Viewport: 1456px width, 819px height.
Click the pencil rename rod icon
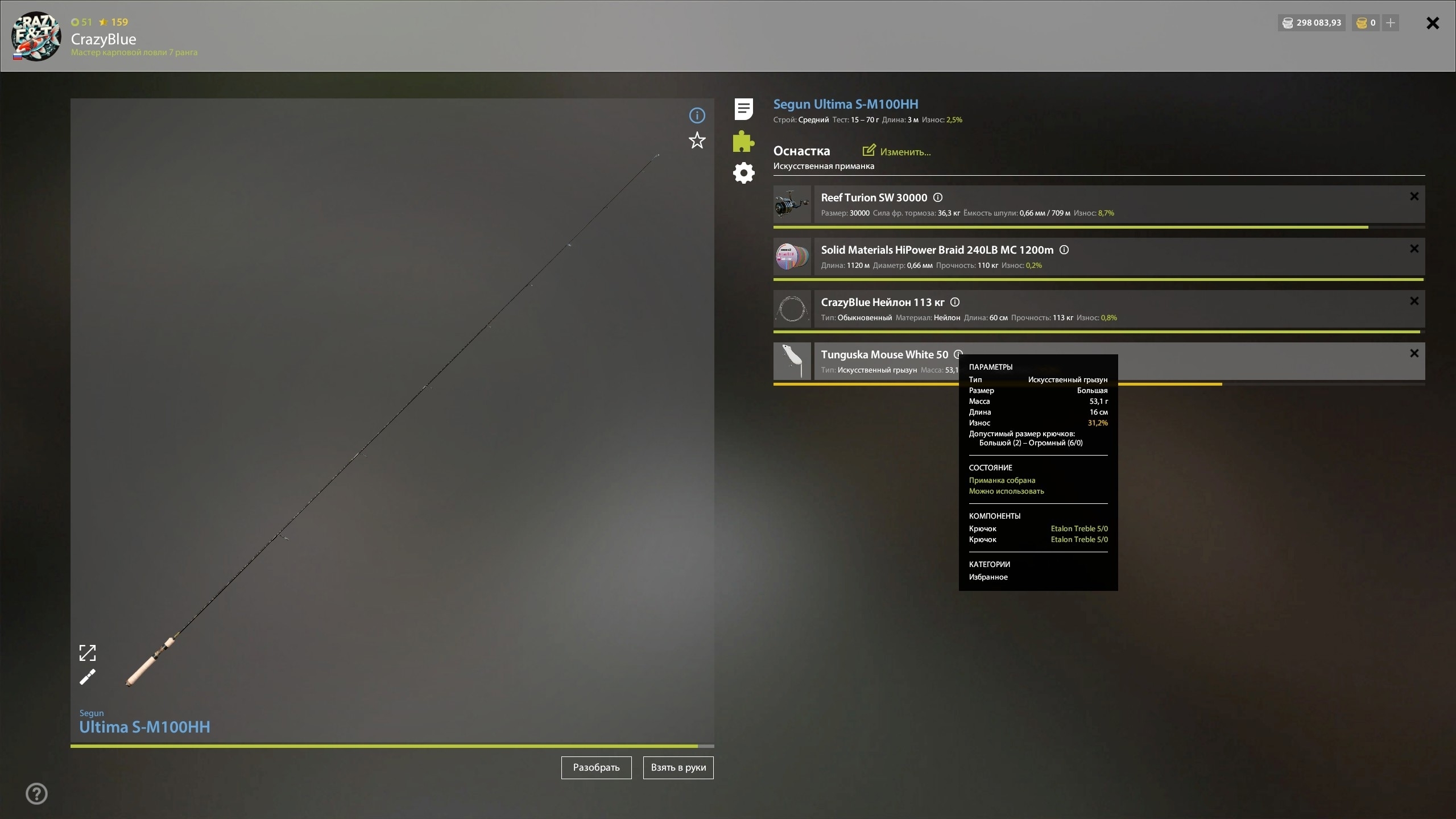point(88,677)
